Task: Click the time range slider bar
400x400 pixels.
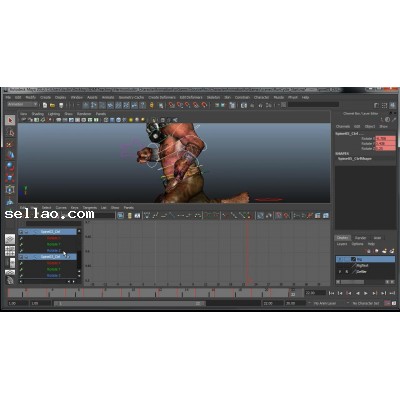Action: tap(130, 303)
